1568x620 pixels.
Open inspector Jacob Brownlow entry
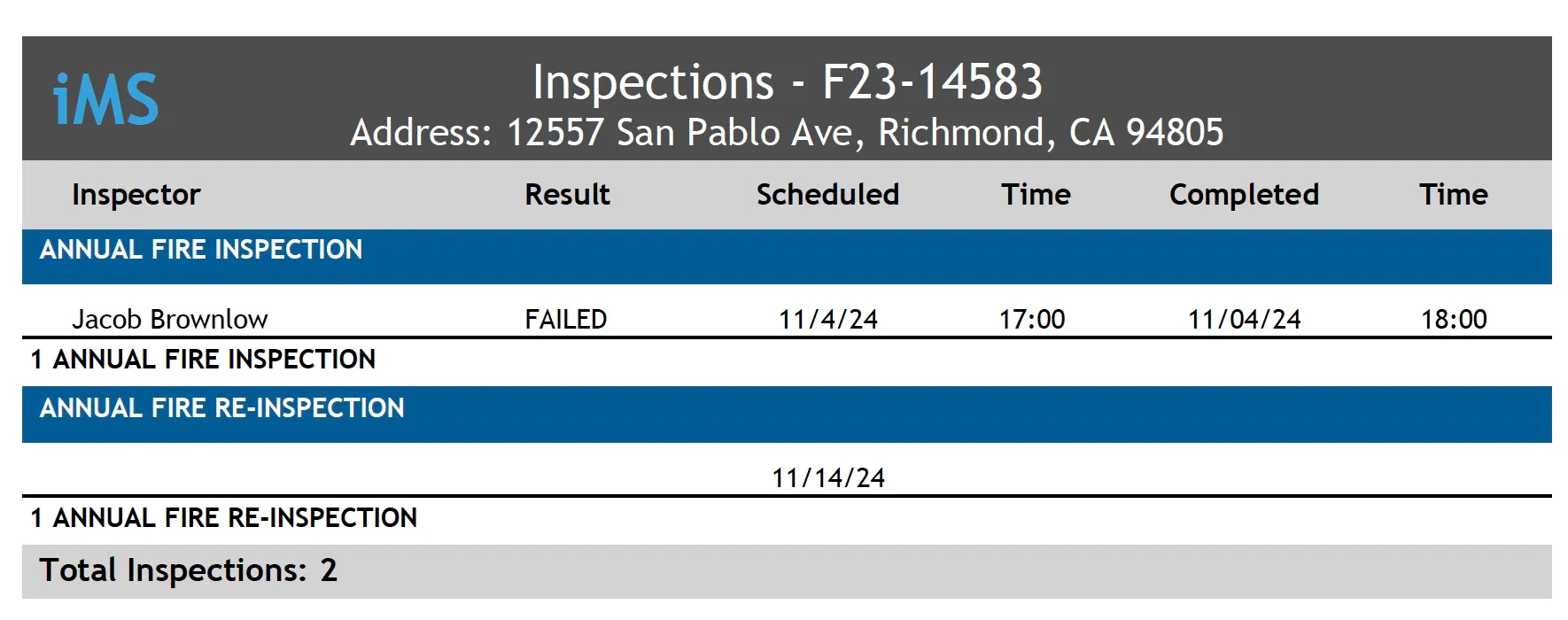tap(170, 319)
